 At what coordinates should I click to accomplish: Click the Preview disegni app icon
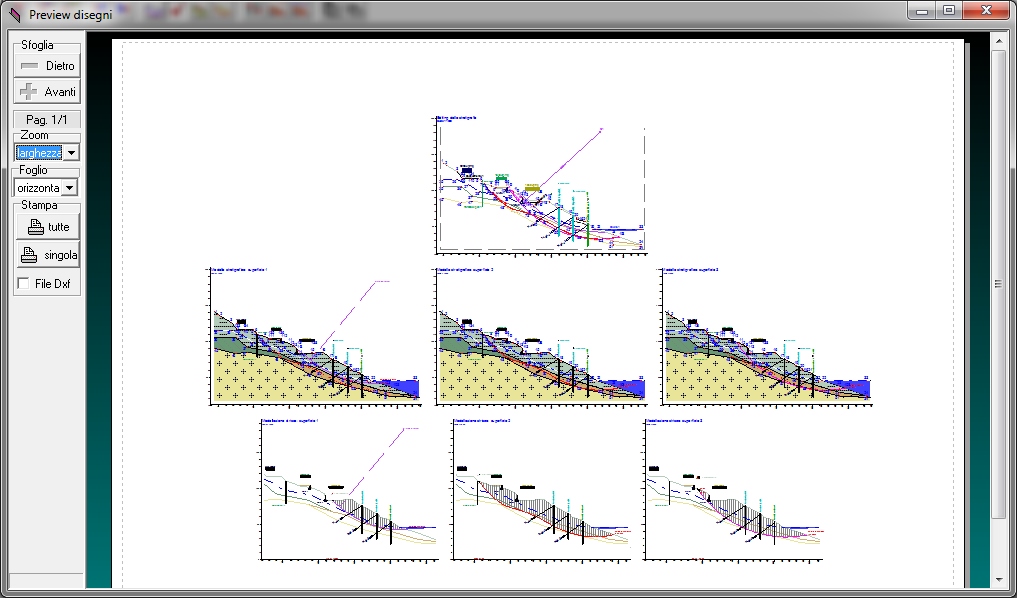(14, 14)
